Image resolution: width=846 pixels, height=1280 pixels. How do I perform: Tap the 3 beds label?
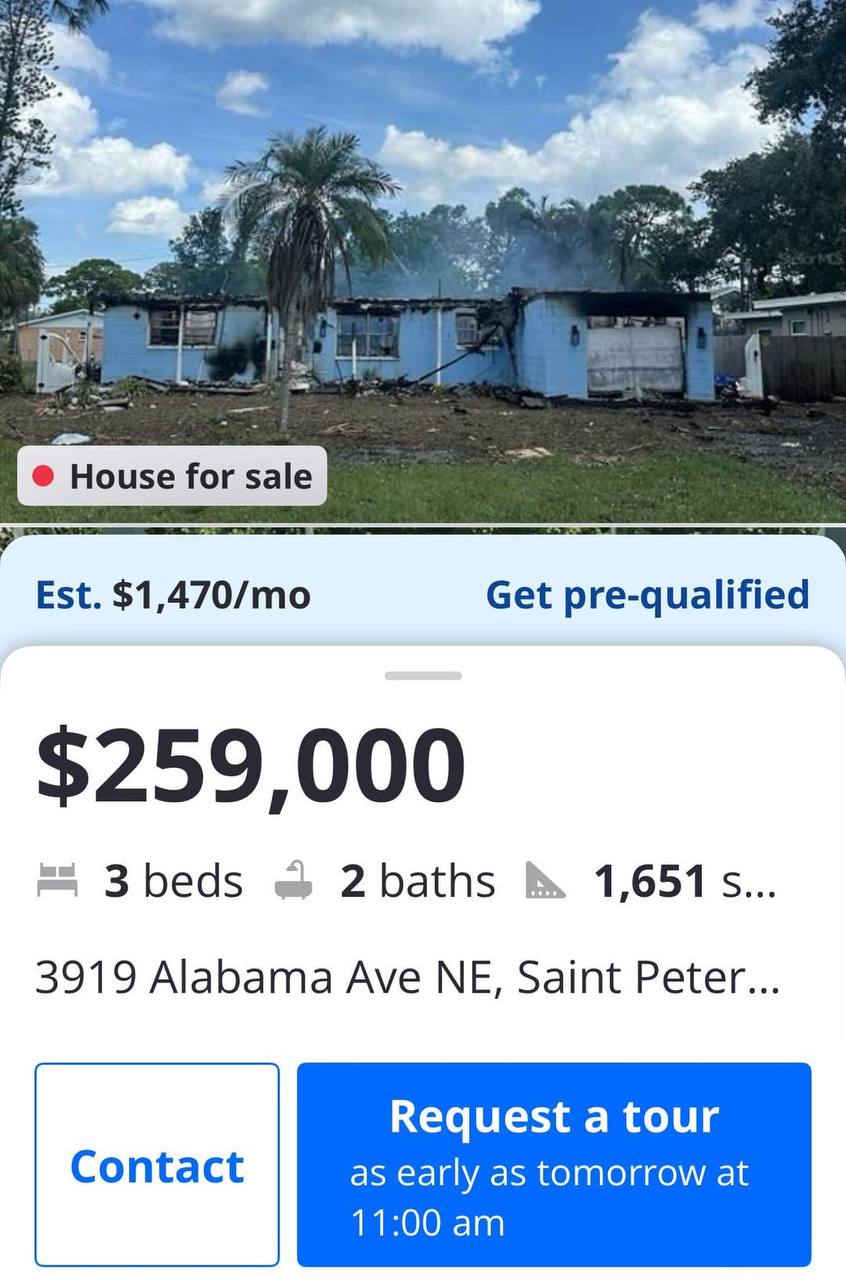[173, 882]
